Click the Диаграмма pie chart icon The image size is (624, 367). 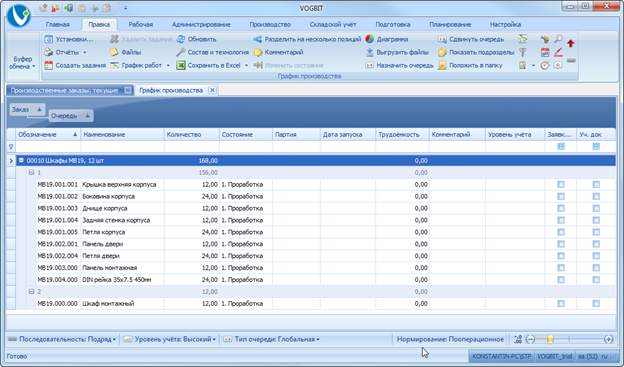370,39
